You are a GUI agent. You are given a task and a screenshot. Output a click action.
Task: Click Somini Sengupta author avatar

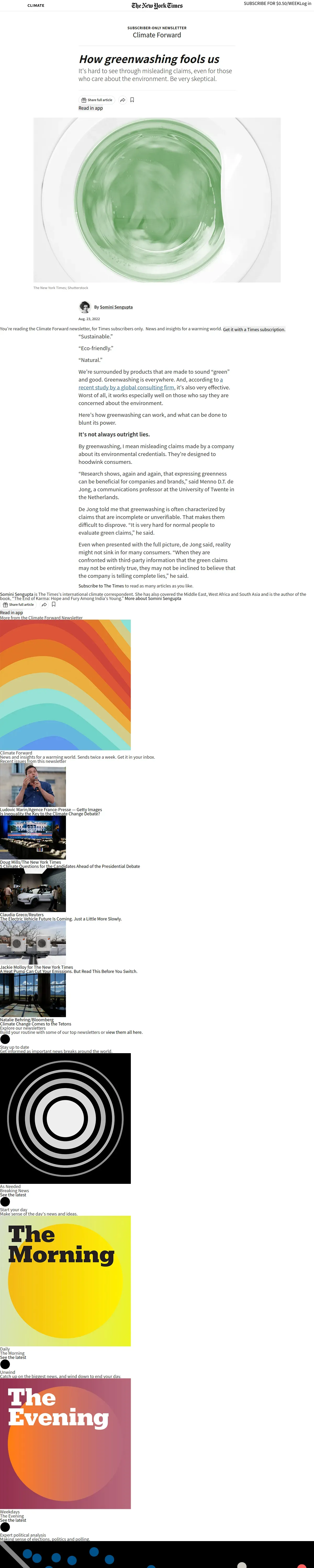85,307
